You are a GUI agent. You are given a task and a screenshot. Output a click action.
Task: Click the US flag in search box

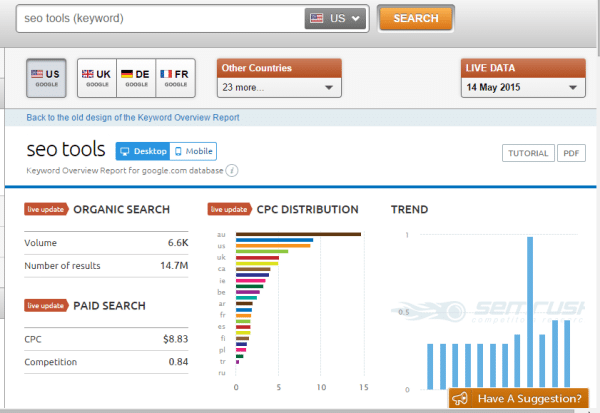[316, 18]
